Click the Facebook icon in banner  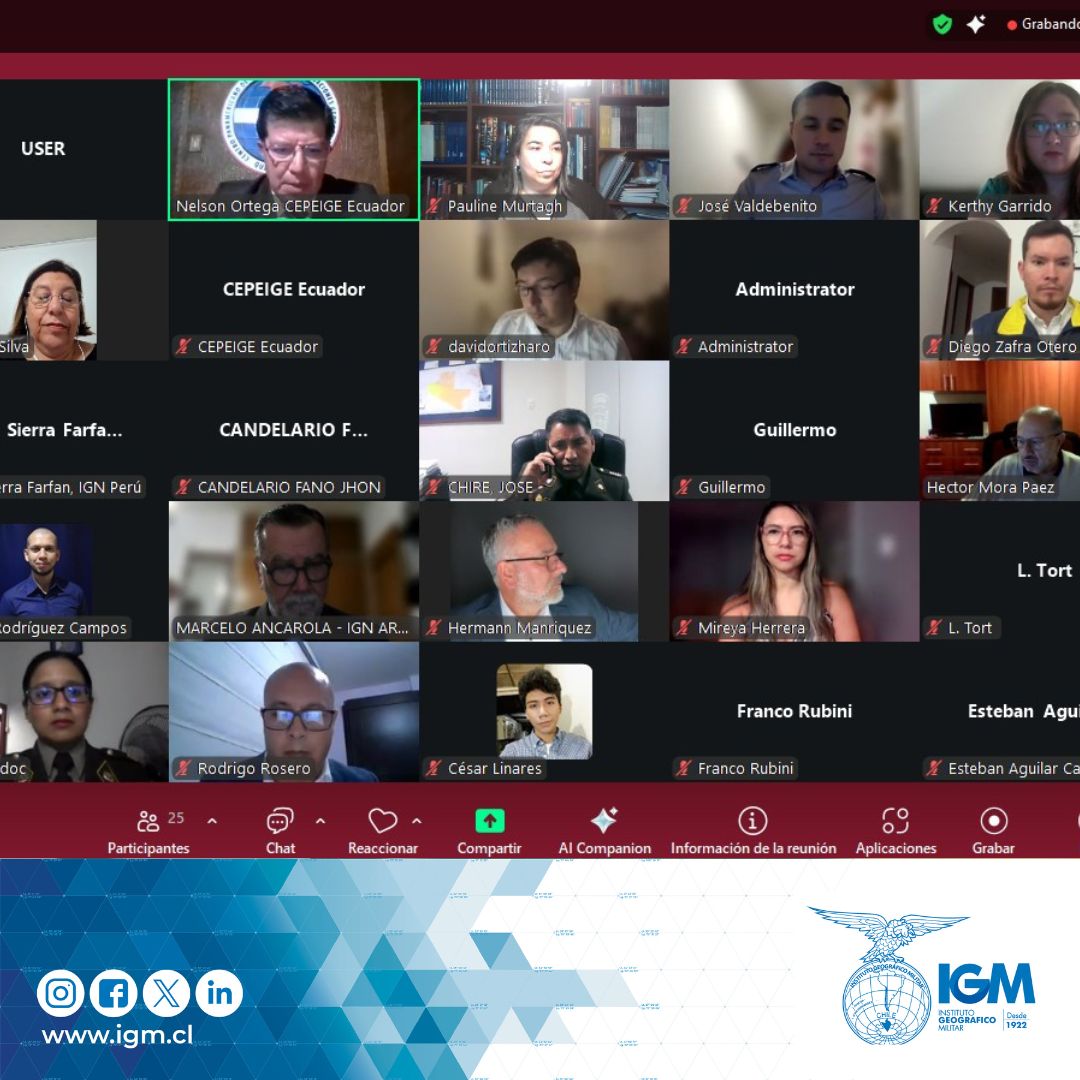[114, 993]
